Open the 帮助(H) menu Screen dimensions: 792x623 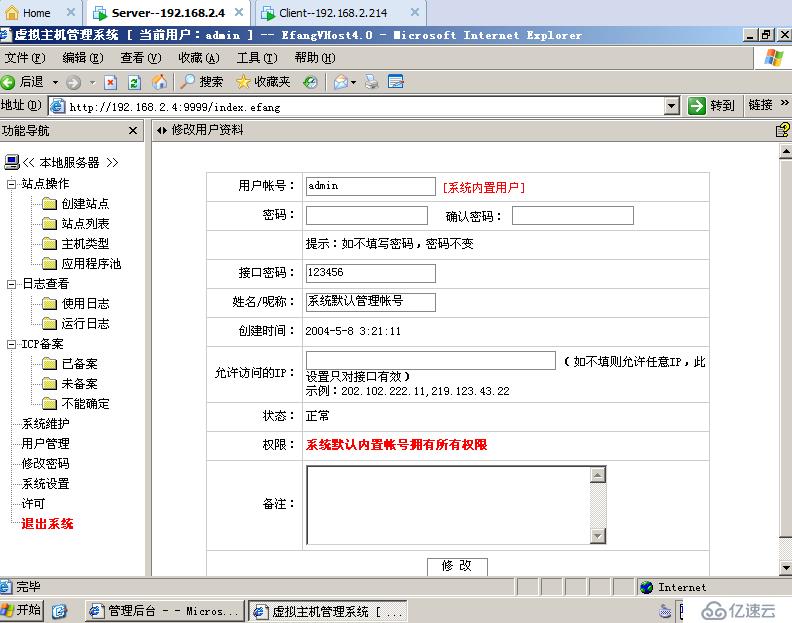coord(315,58)
